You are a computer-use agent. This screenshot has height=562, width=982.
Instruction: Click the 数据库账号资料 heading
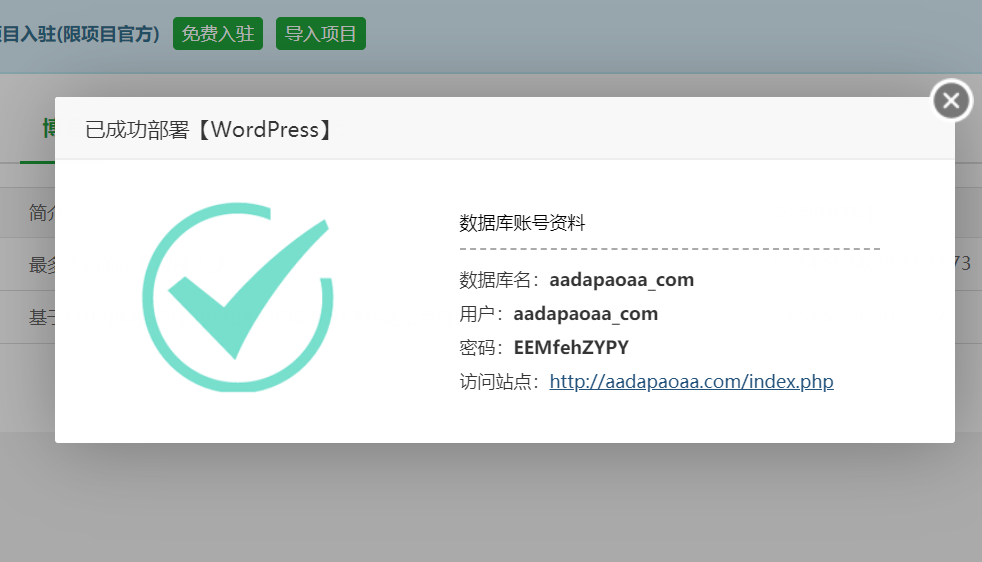[522, 223]
